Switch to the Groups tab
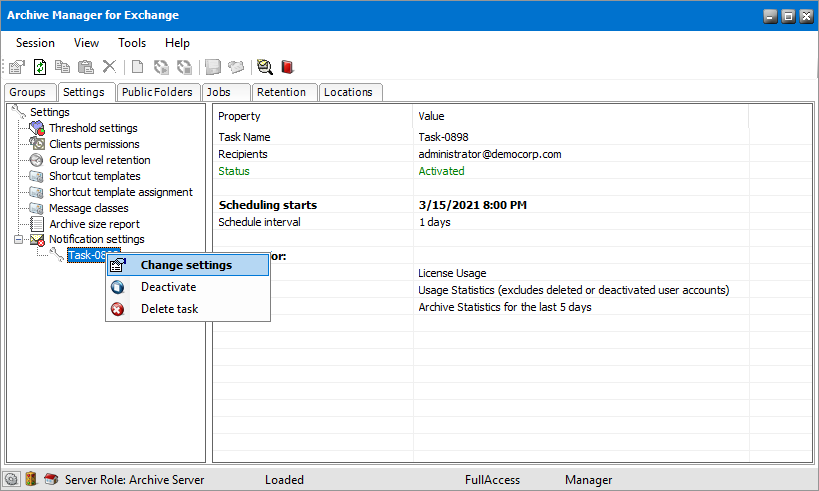819x491 pixels. [x=30, y=92]
